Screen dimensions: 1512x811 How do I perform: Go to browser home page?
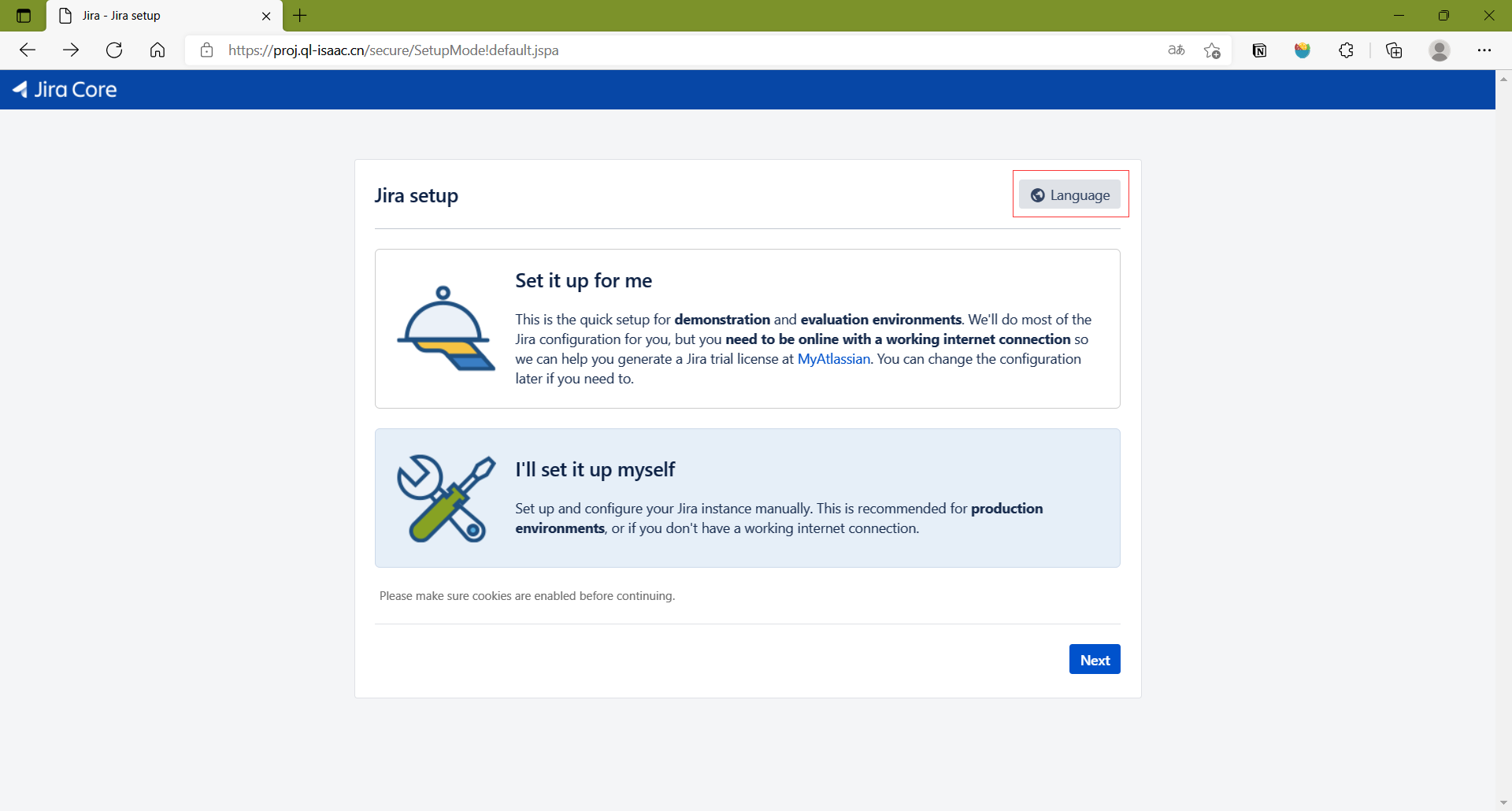tap(157, 50)
